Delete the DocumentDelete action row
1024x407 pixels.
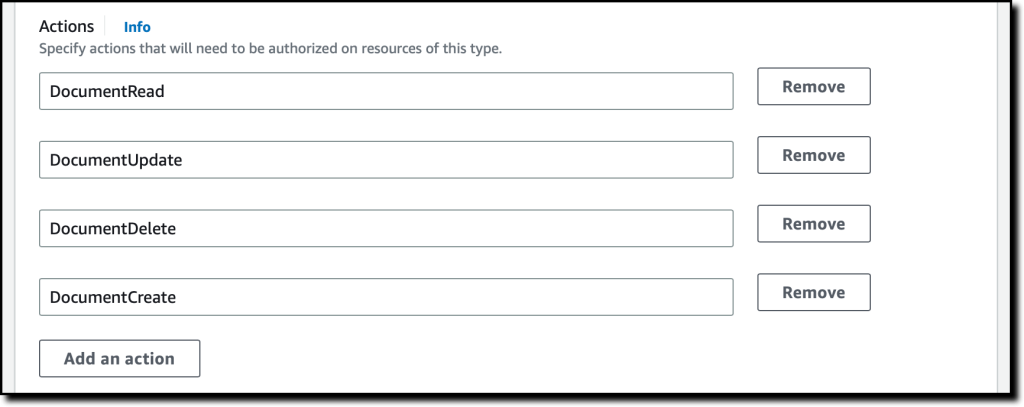click(x=813, y=224)
